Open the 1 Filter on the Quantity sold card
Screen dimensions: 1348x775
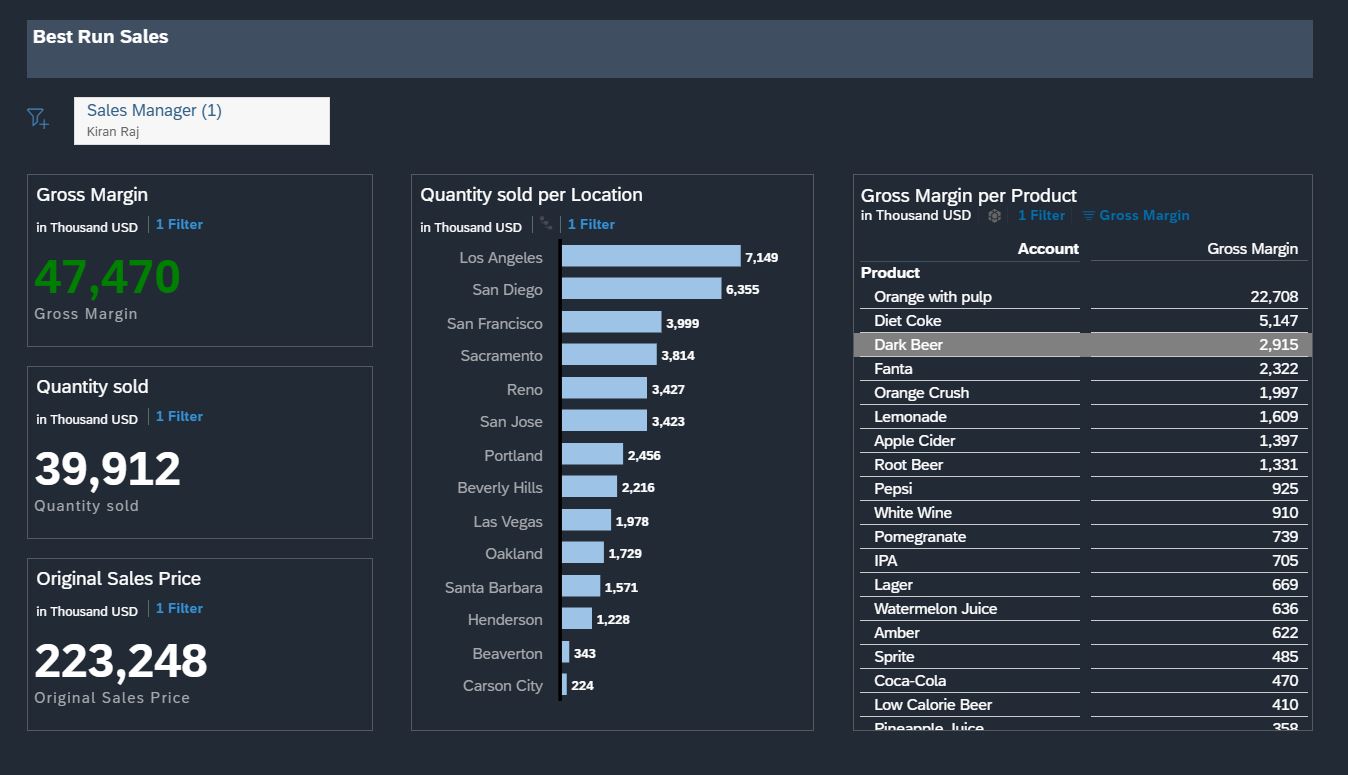(179, 416)
